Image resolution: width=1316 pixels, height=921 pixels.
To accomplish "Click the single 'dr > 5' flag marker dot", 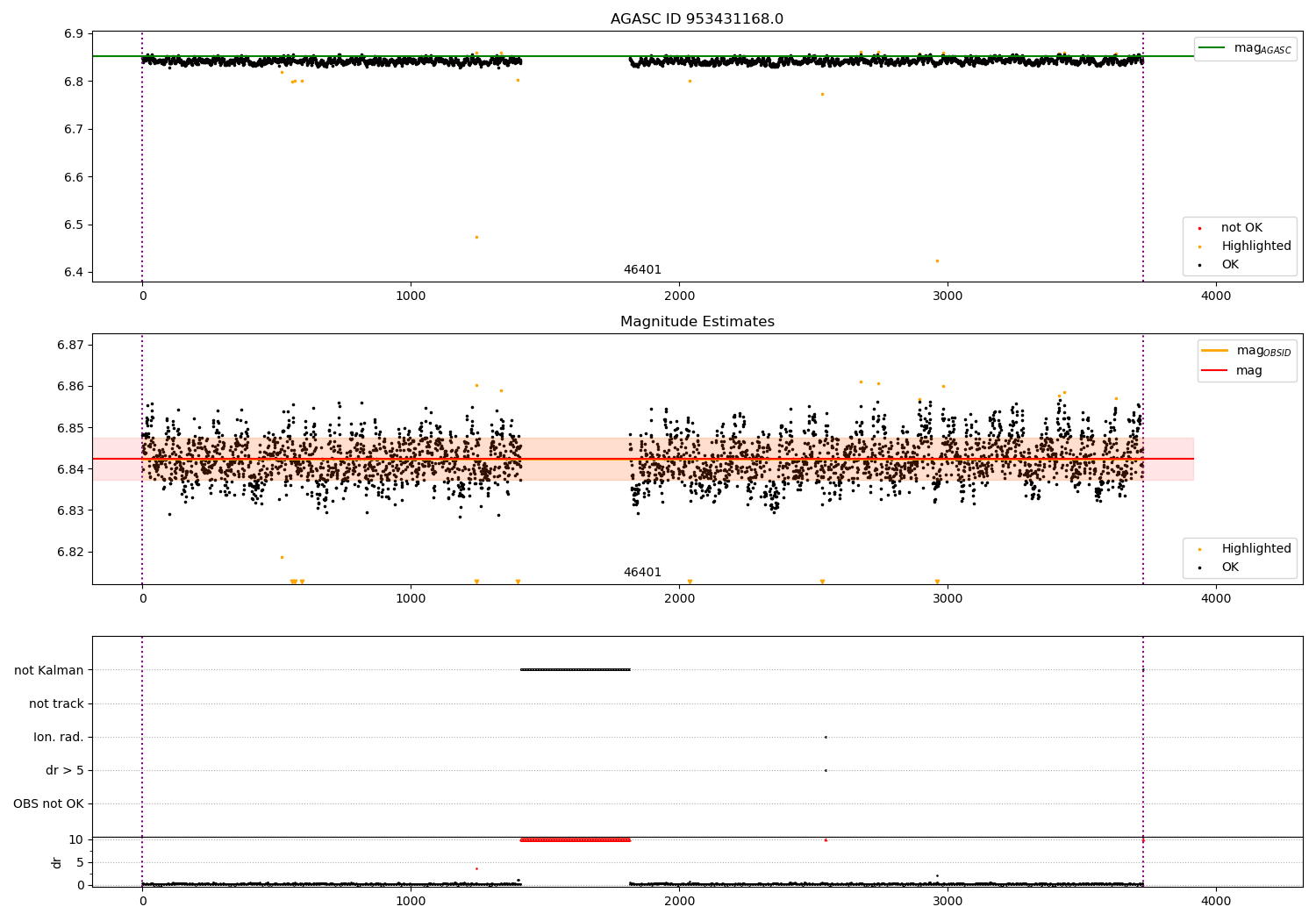I will pos(826,770).
